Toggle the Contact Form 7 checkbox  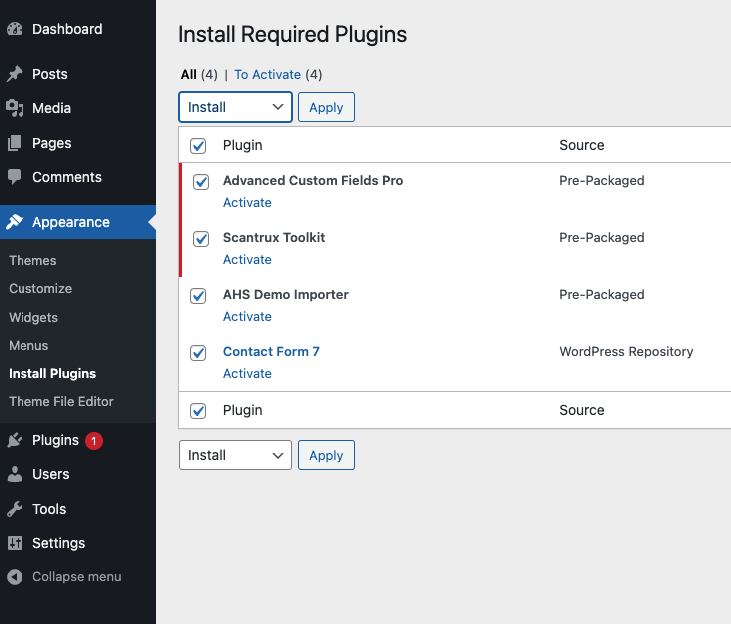point(198,353)
